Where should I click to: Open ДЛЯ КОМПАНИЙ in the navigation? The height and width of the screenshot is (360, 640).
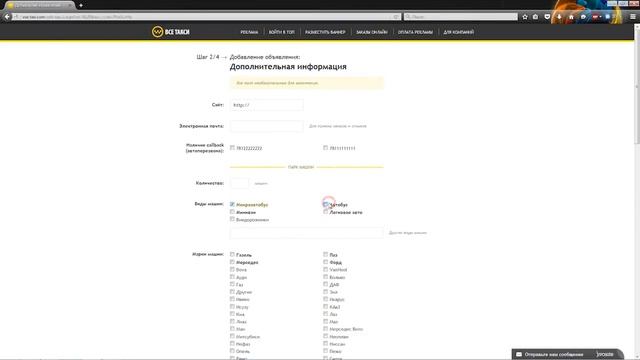click(x=458, y=32)
